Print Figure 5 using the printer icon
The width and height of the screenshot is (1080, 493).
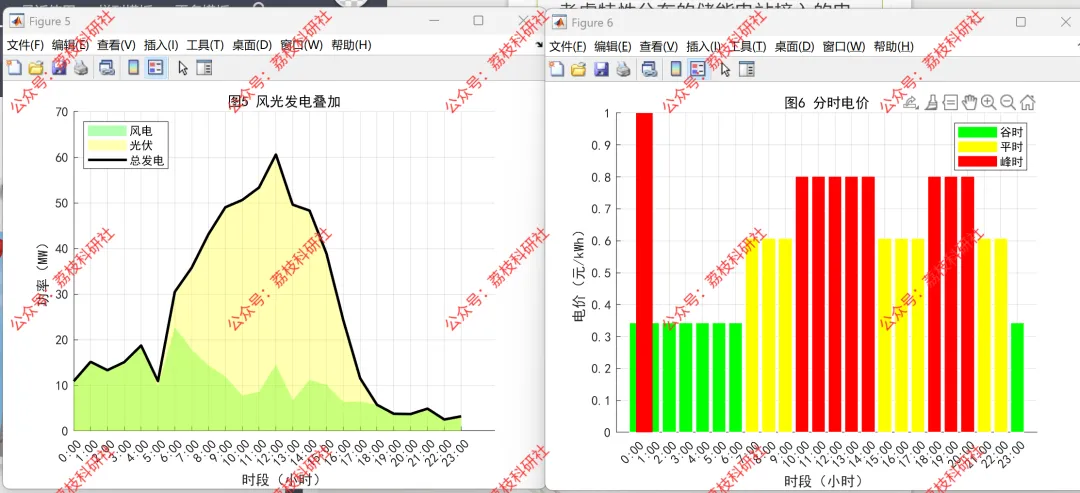[x=81, y=67]
